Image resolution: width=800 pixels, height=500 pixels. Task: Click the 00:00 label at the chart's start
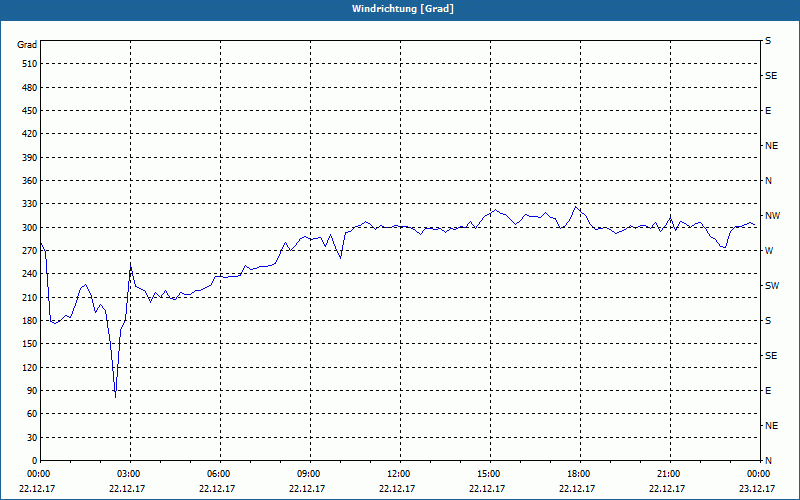coord(40,474)
